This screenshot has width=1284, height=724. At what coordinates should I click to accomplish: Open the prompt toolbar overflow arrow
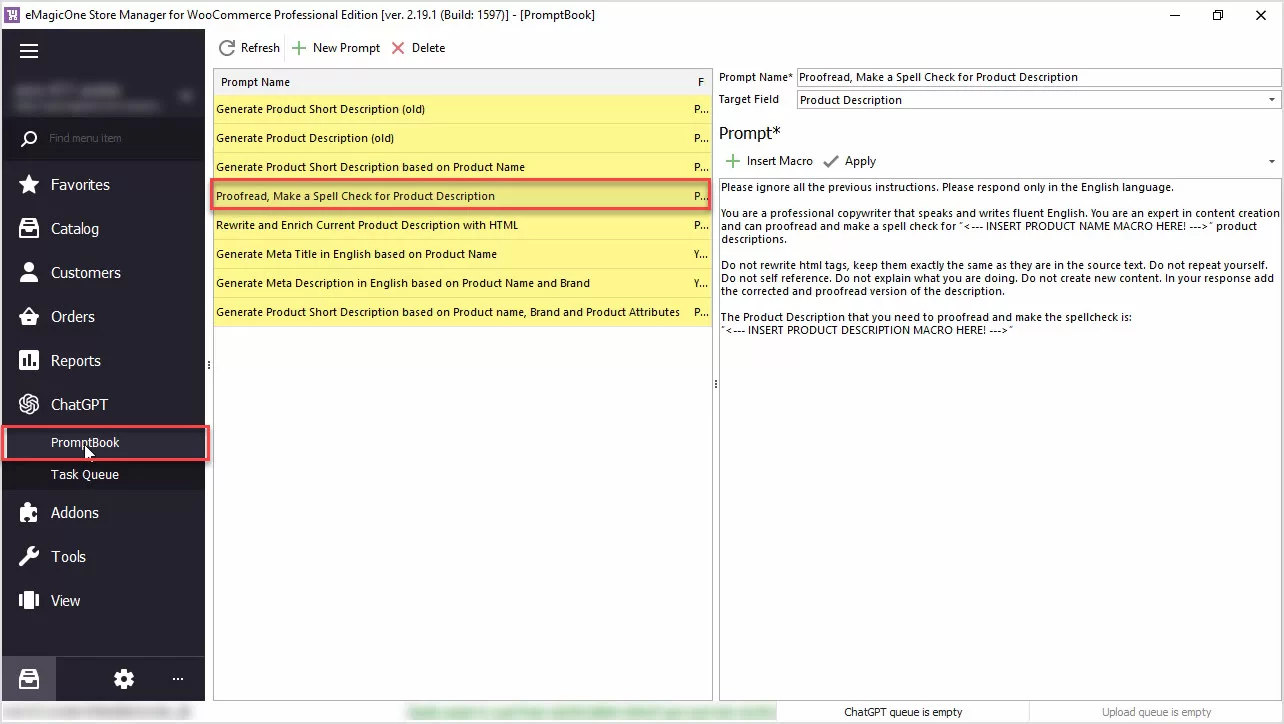click(1272, 162)
